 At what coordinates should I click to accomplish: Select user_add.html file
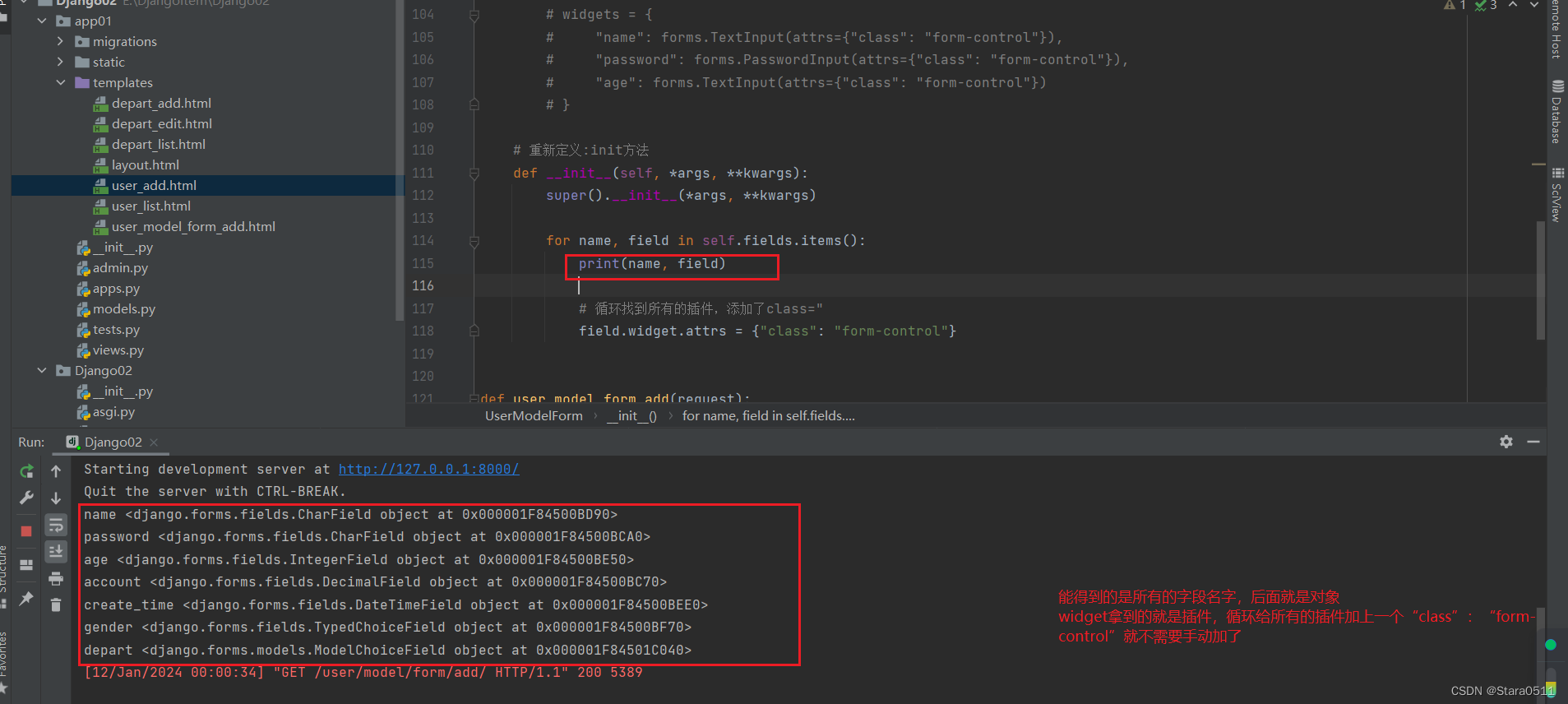tap(154, 185)
